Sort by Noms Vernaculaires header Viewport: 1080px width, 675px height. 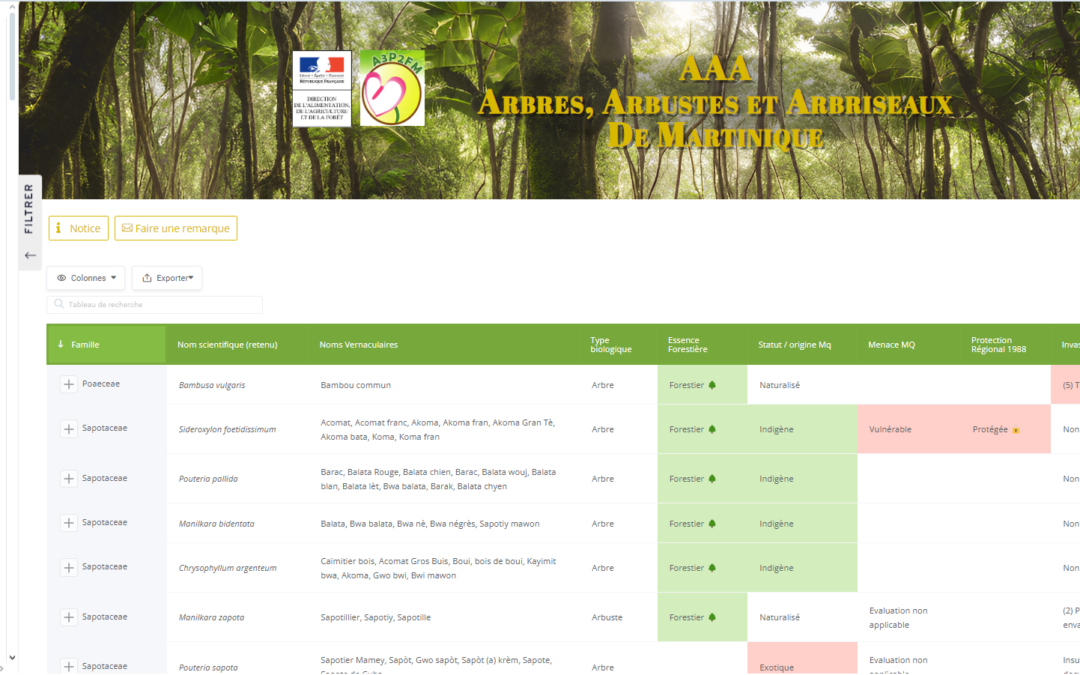point(358,344)
